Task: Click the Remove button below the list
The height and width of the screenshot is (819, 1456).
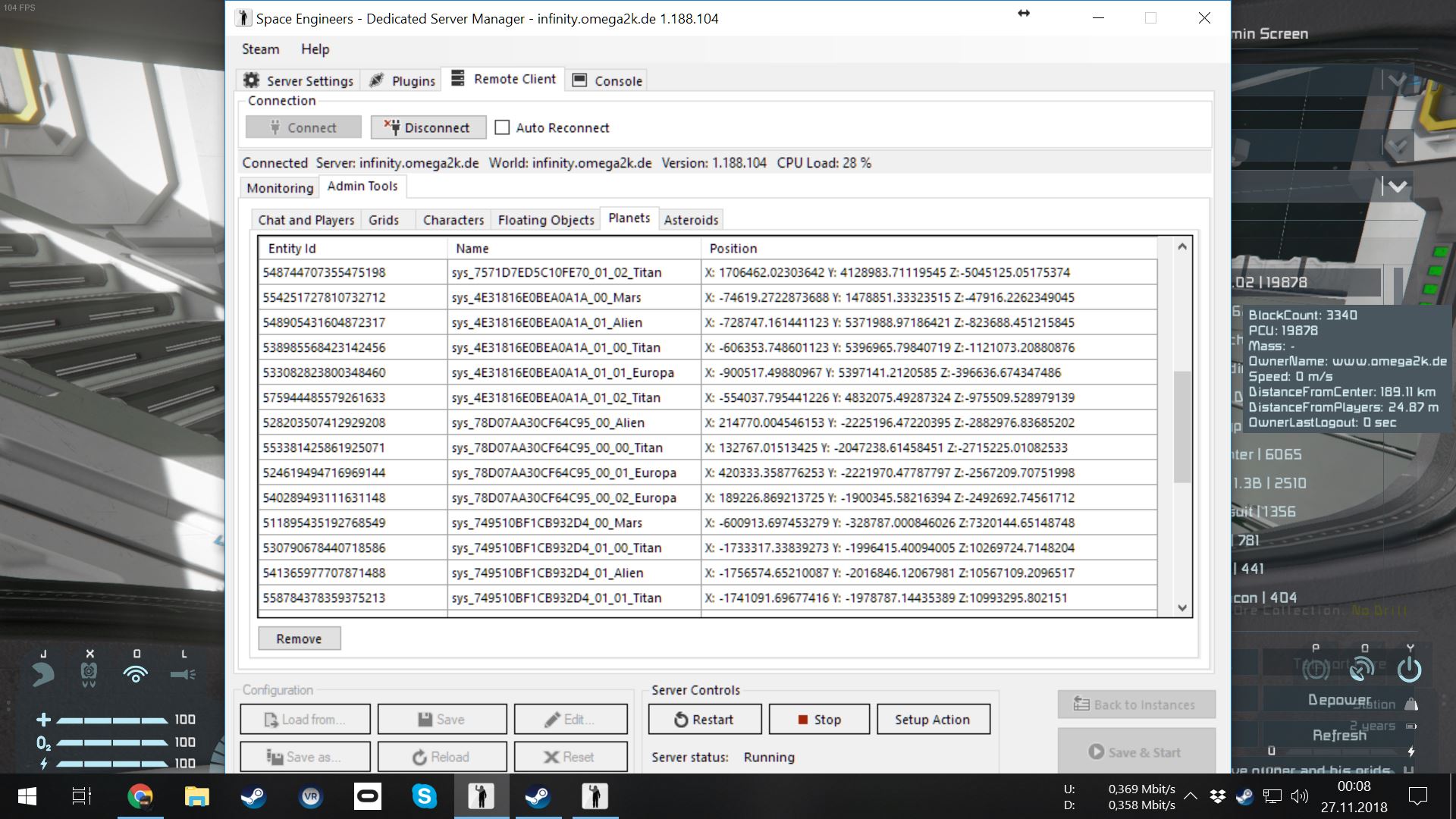Action: coord(299,639)
